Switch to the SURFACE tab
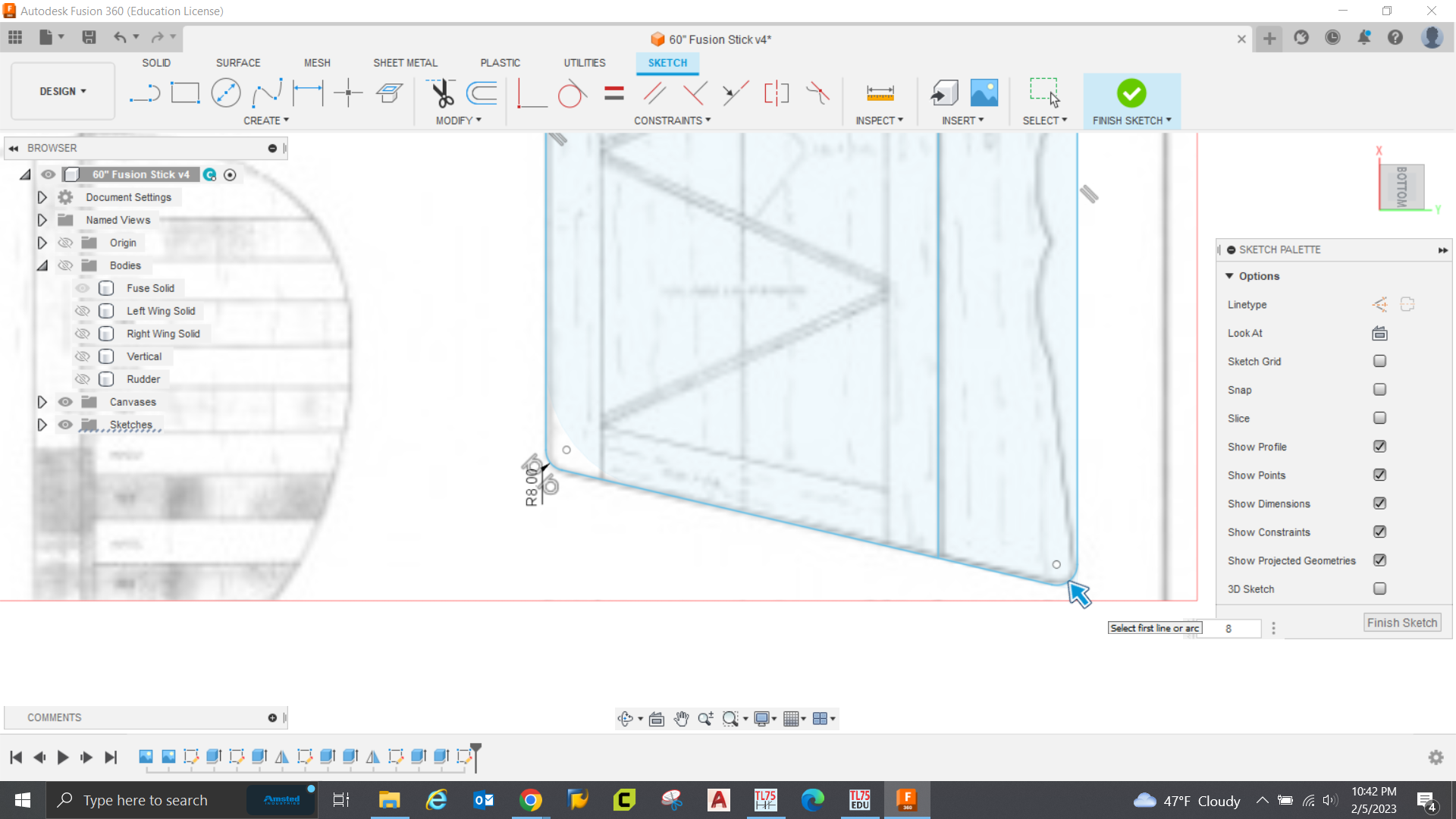The image size is (1456, 819). [x=237, y=63]
